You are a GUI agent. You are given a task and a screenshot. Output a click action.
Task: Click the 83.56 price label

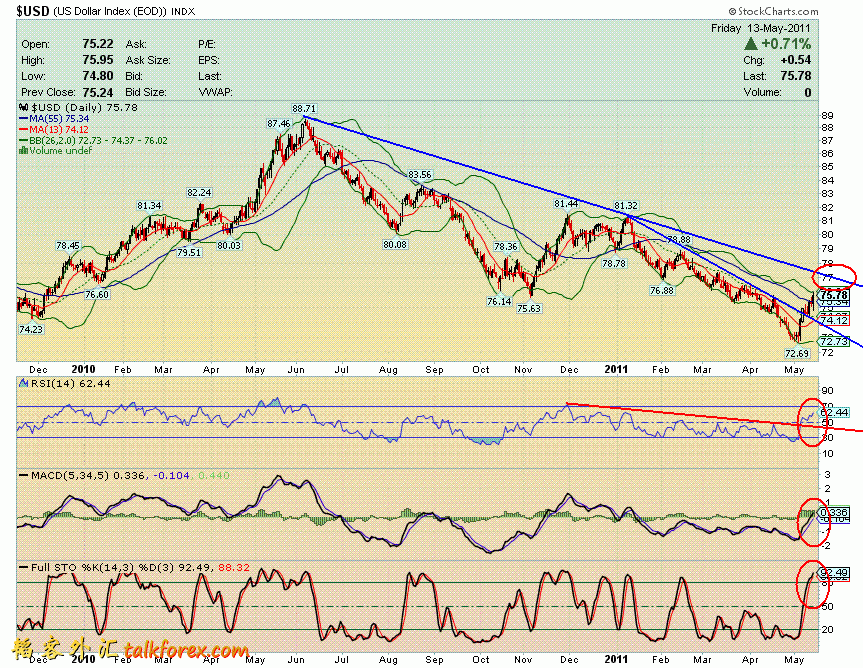click(x=420, y=174)
